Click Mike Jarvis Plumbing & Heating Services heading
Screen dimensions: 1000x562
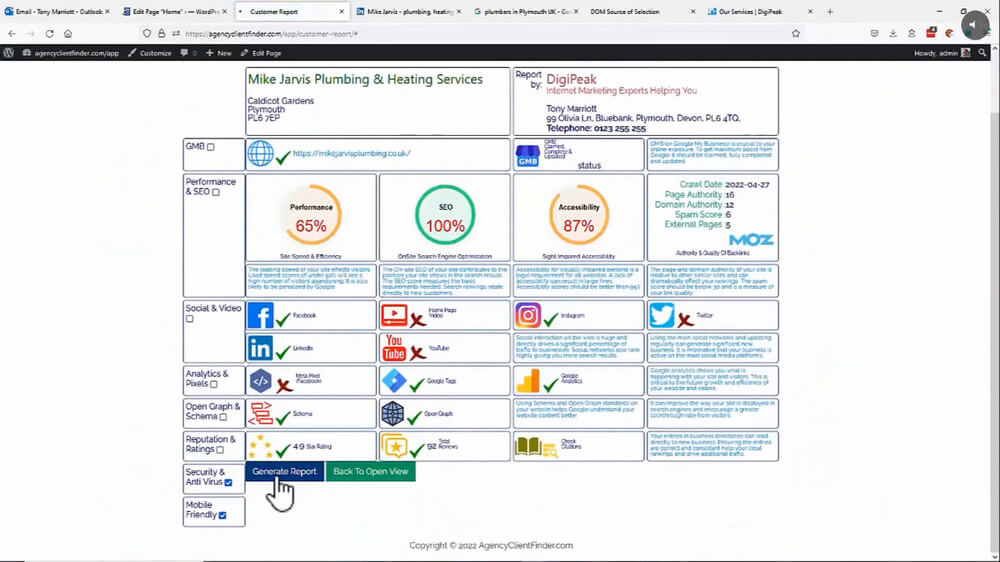365,80
